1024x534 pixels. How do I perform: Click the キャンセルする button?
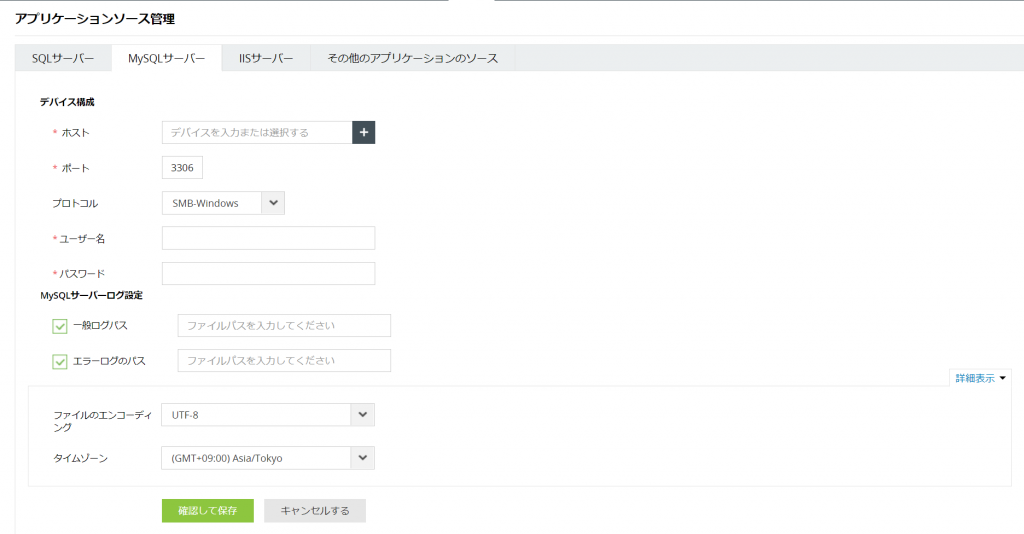coord(315,510)
